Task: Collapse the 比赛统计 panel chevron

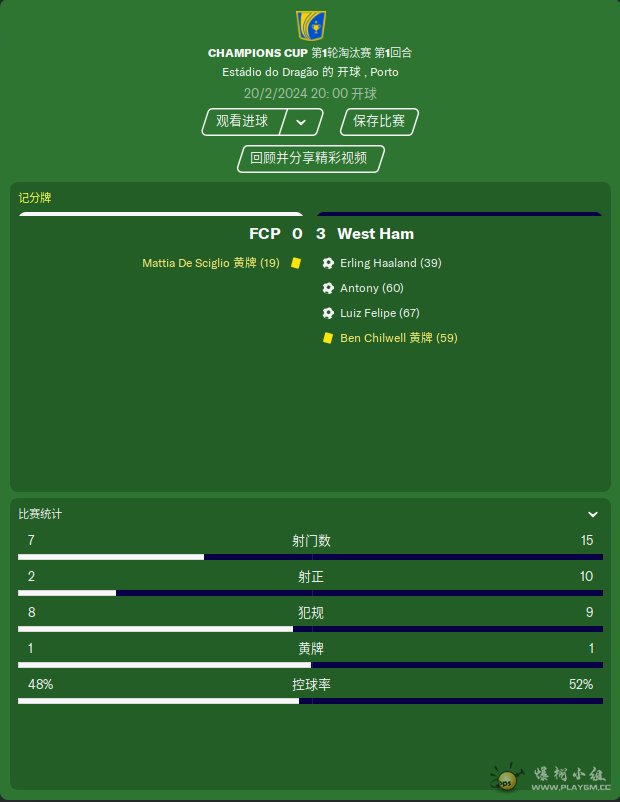Action: click(593, 515)
